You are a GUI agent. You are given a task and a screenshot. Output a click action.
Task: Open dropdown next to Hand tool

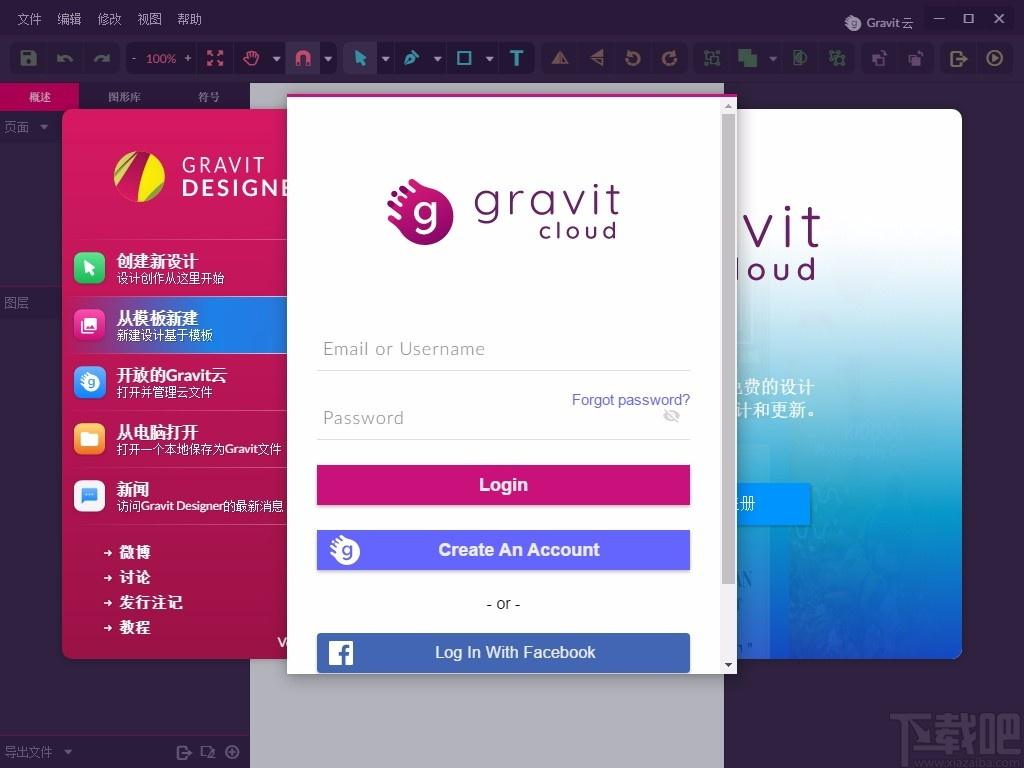(276, 59)
